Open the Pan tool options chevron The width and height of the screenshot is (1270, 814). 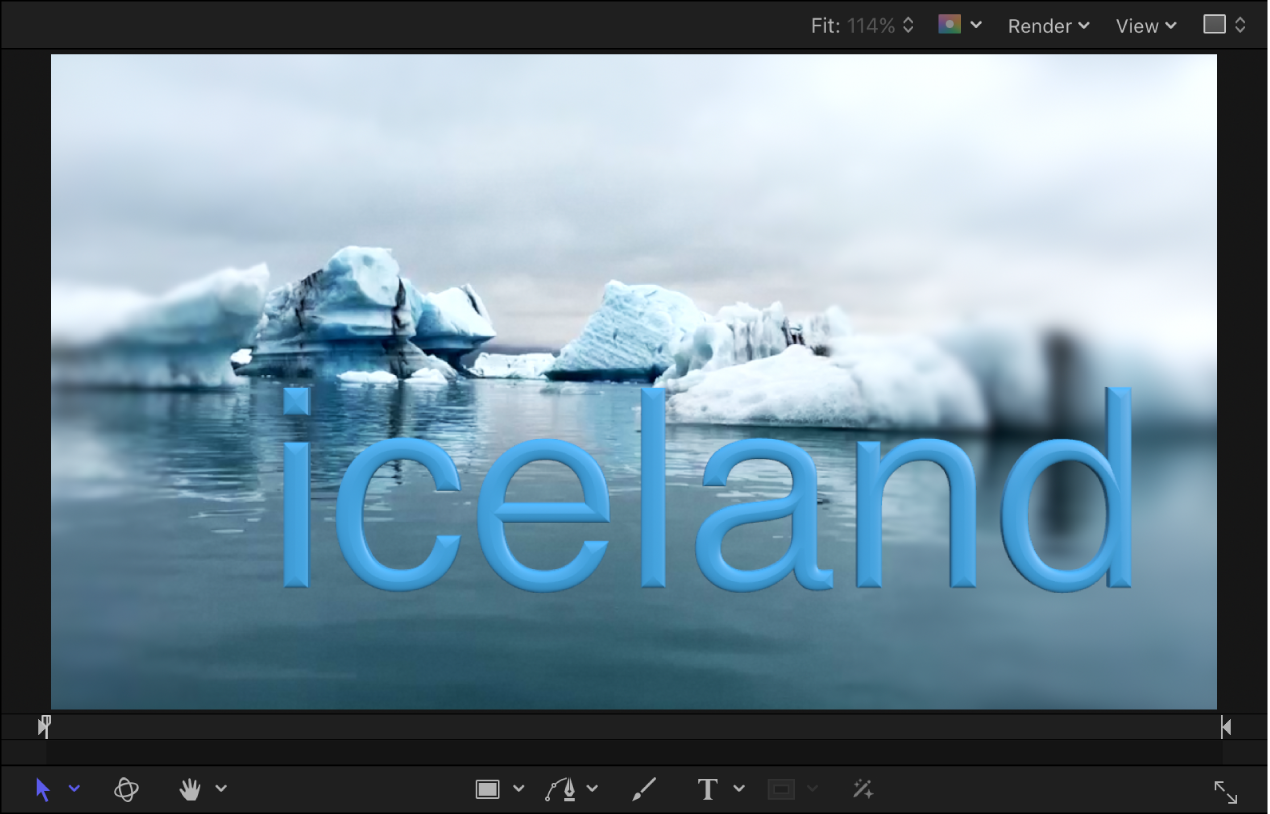(x=222, y=788)
